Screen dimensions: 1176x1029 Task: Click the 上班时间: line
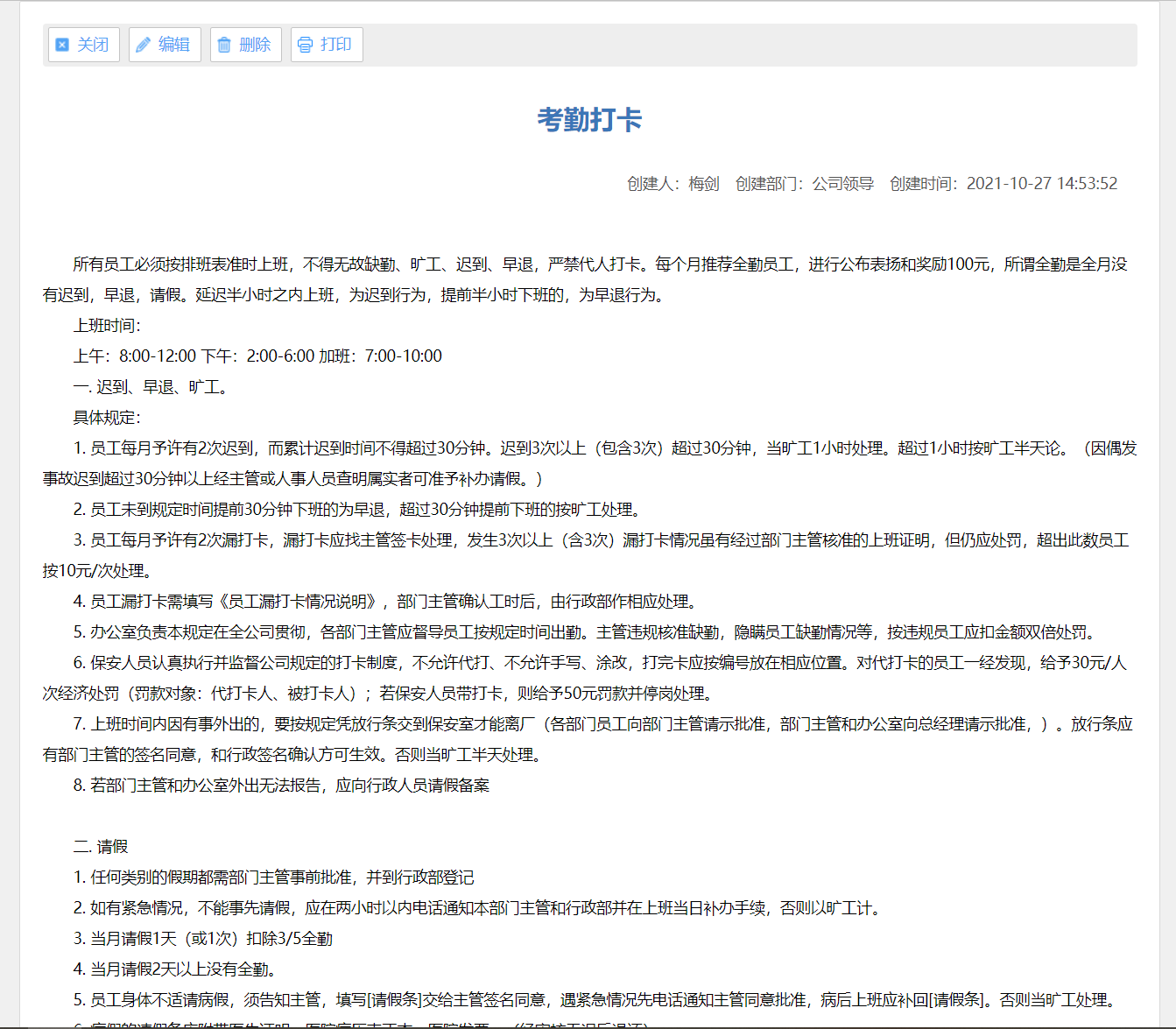point(107,326)
